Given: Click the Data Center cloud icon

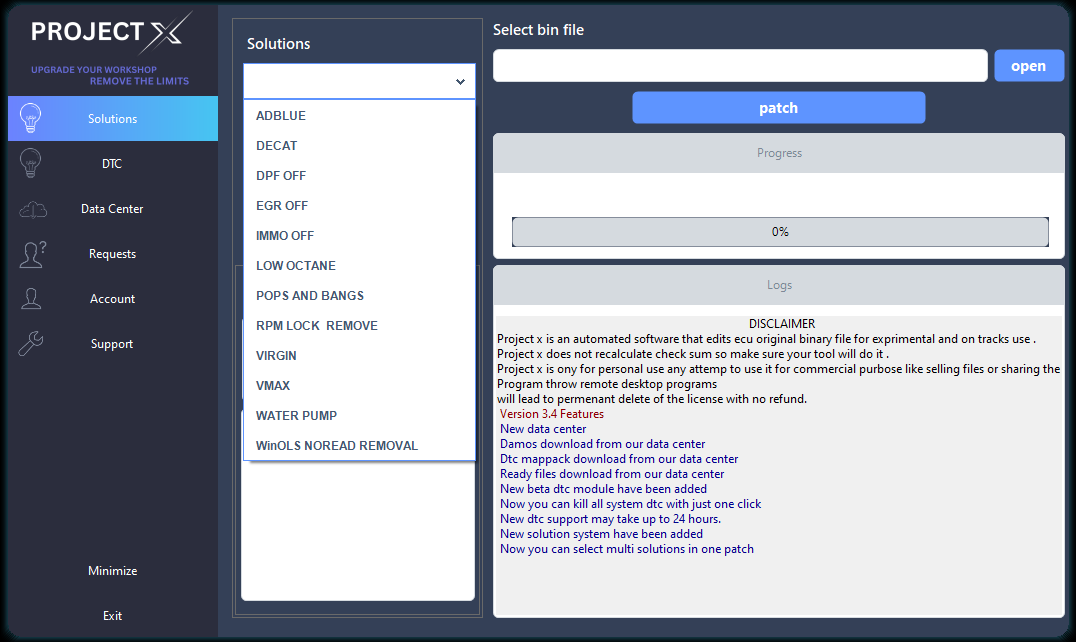Looking at the screenshot, I should pos(33,209).
